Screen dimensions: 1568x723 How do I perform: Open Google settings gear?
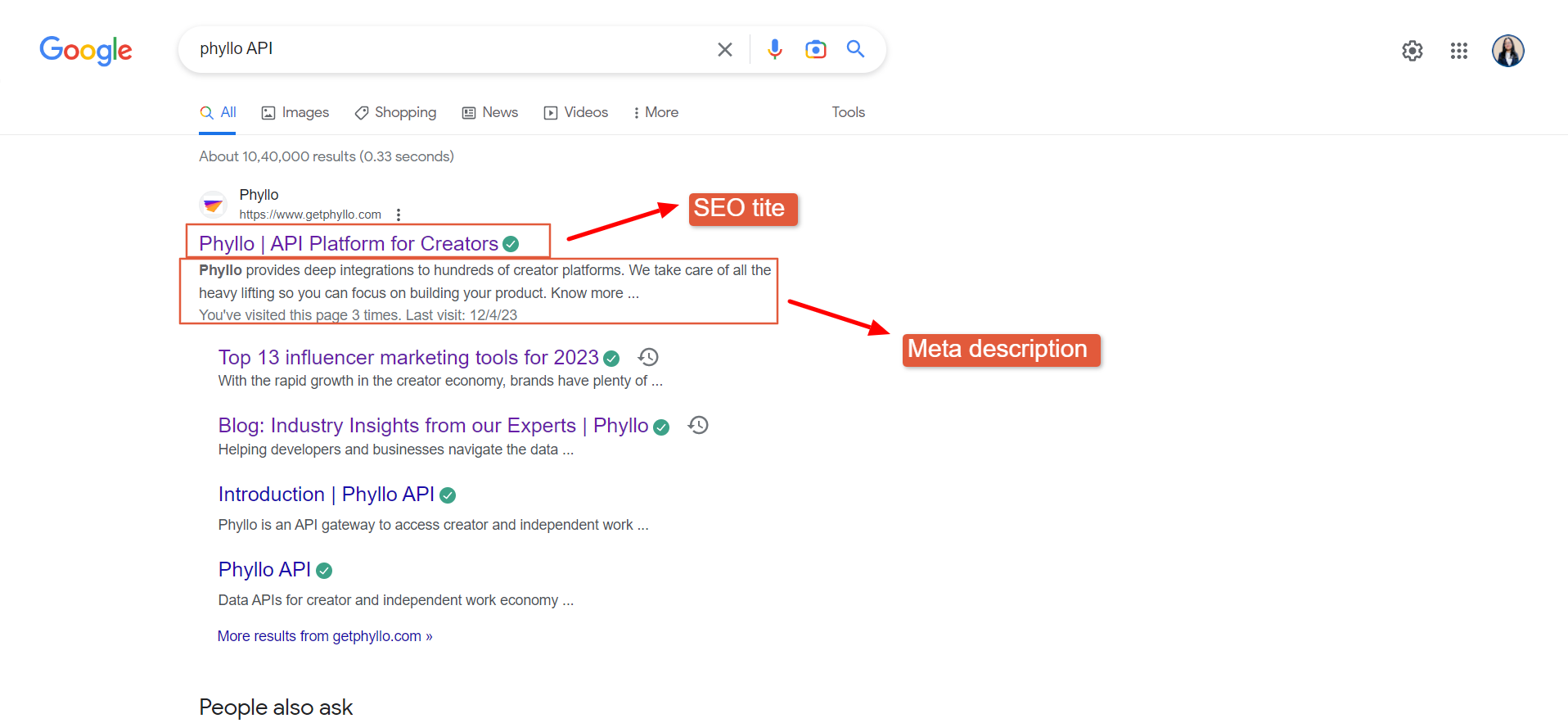tap(1412, 51)
